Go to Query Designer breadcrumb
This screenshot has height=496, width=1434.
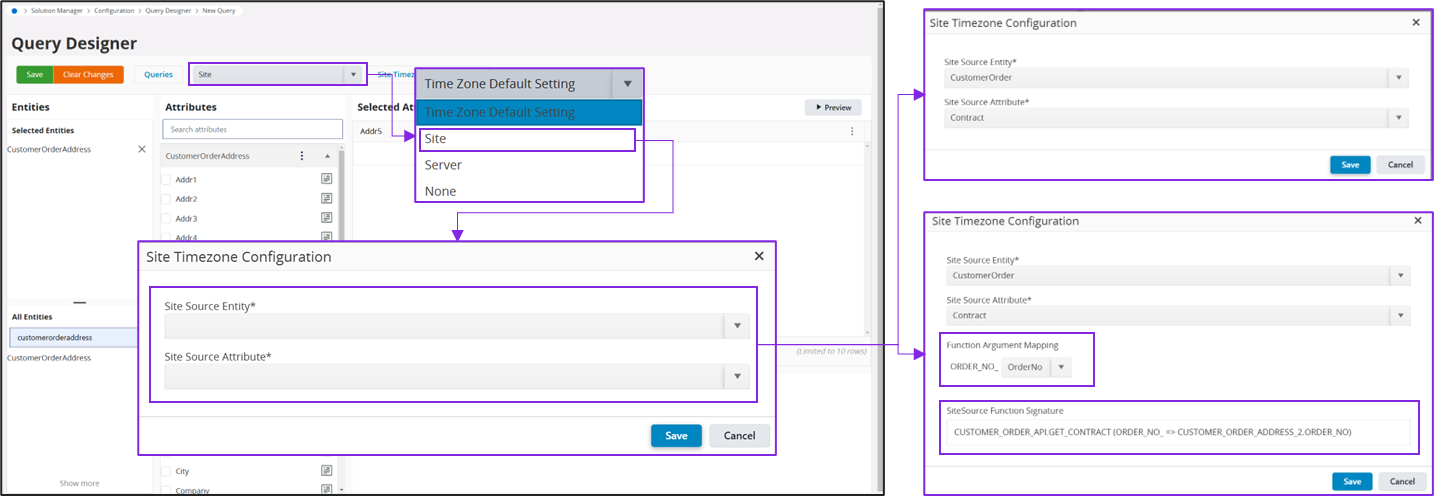pyautogui.click(x=168, y=9)
